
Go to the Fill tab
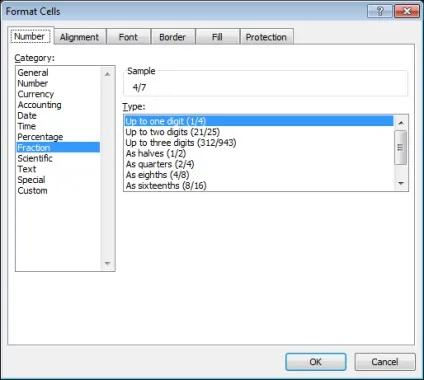click(x=217, y=37)
